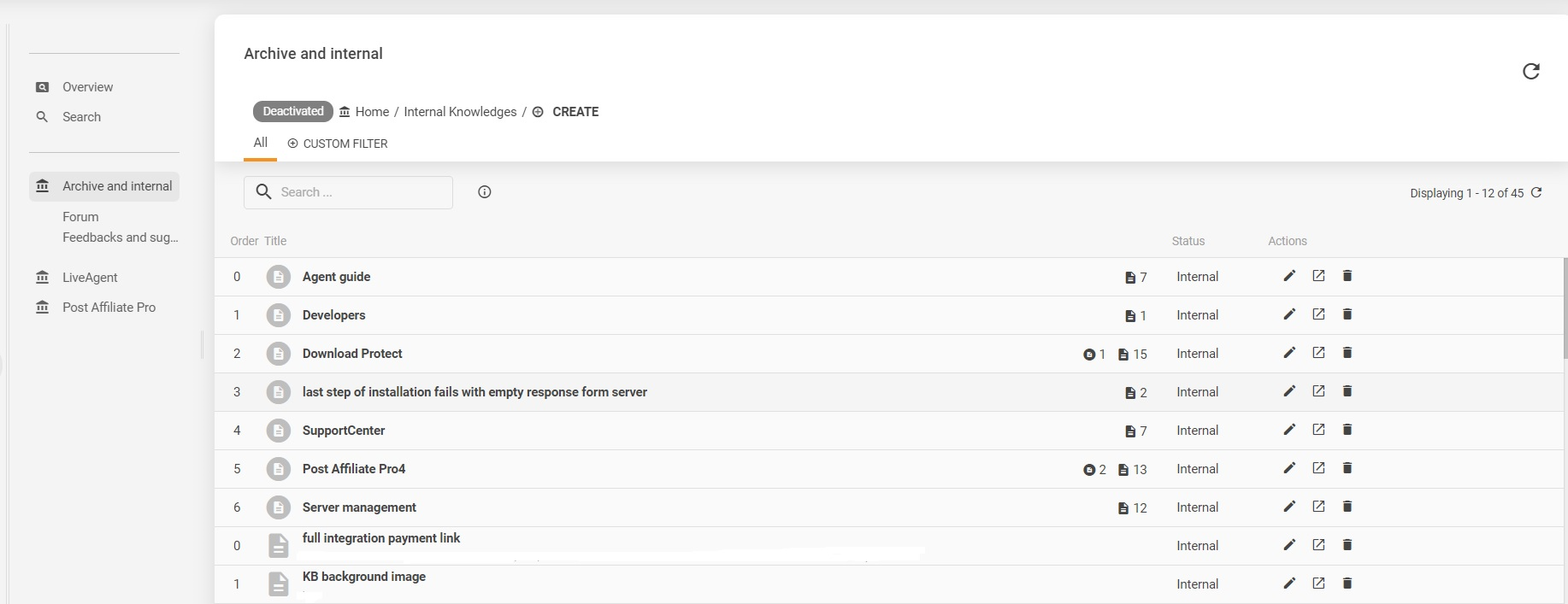Click into the Search input field

pyautogui.click(x=359, y=192)
